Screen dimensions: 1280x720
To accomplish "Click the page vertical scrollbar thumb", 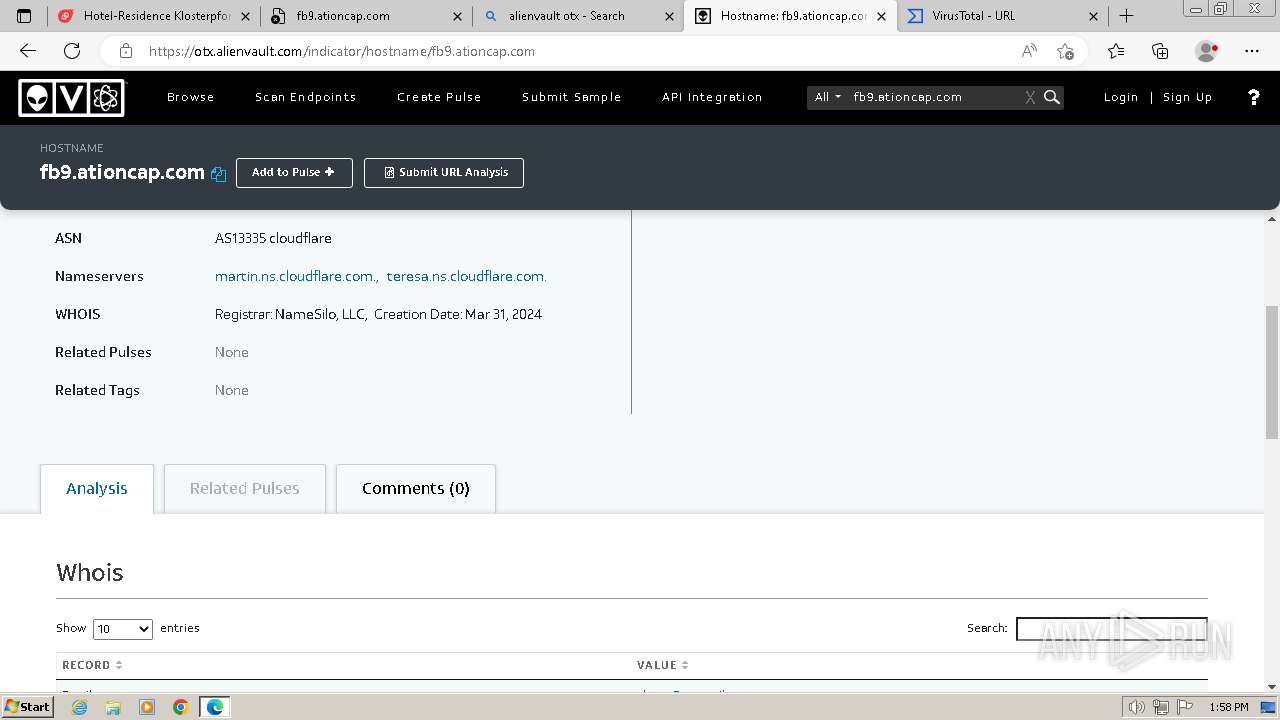I will [1272, 372].
